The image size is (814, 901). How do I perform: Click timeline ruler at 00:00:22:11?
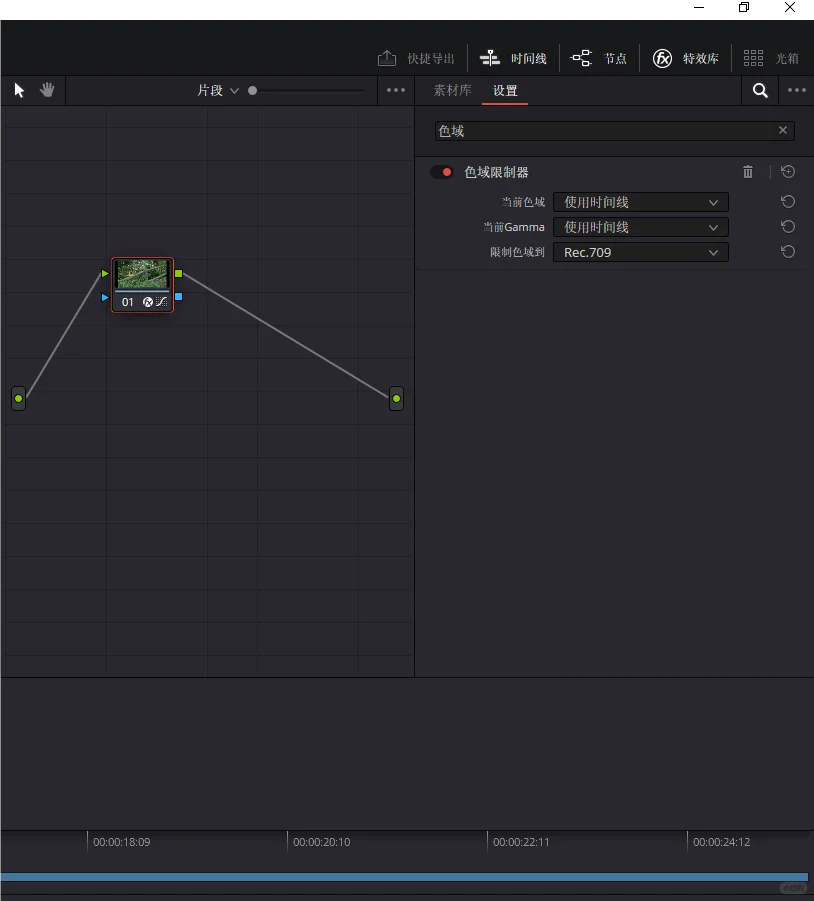pos(521,842)
